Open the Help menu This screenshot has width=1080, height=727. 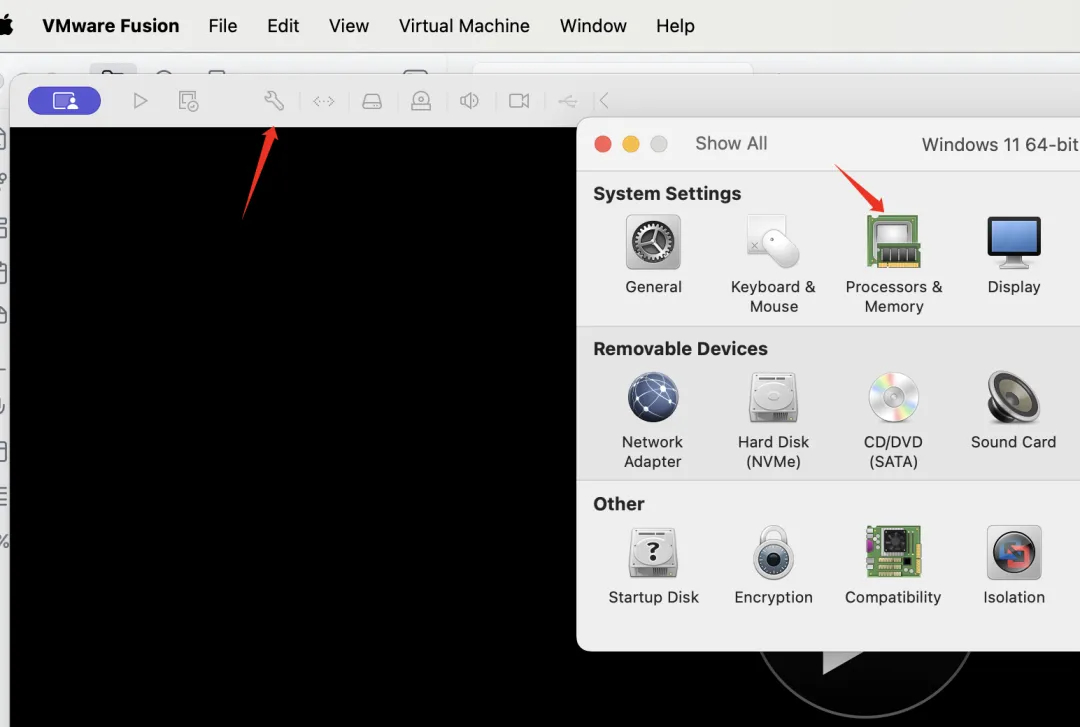(x=675, y=25)
